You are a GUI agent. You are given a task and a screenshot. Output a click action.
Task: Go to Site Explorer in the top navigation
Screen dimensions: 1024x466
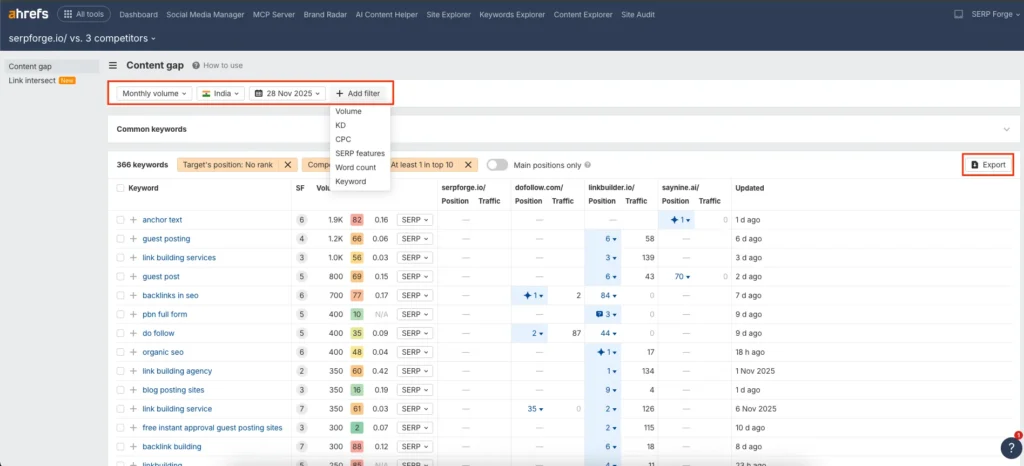pyautogui.click(x=448, y=14)
